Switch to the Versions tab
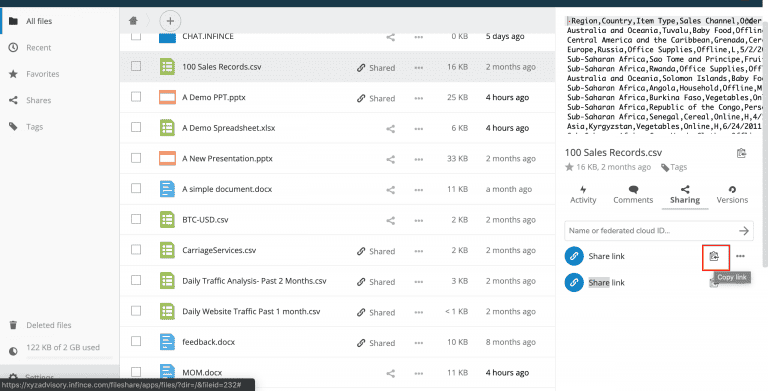Image resolution: width=768 pixels, height=391 pixels. click(732, 195)
